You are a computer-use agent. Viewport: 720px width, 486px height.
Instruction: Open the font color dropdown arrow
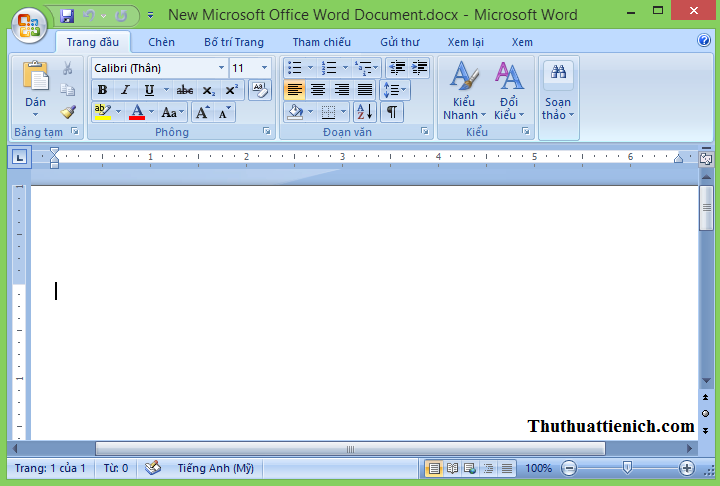pos(151,113)
